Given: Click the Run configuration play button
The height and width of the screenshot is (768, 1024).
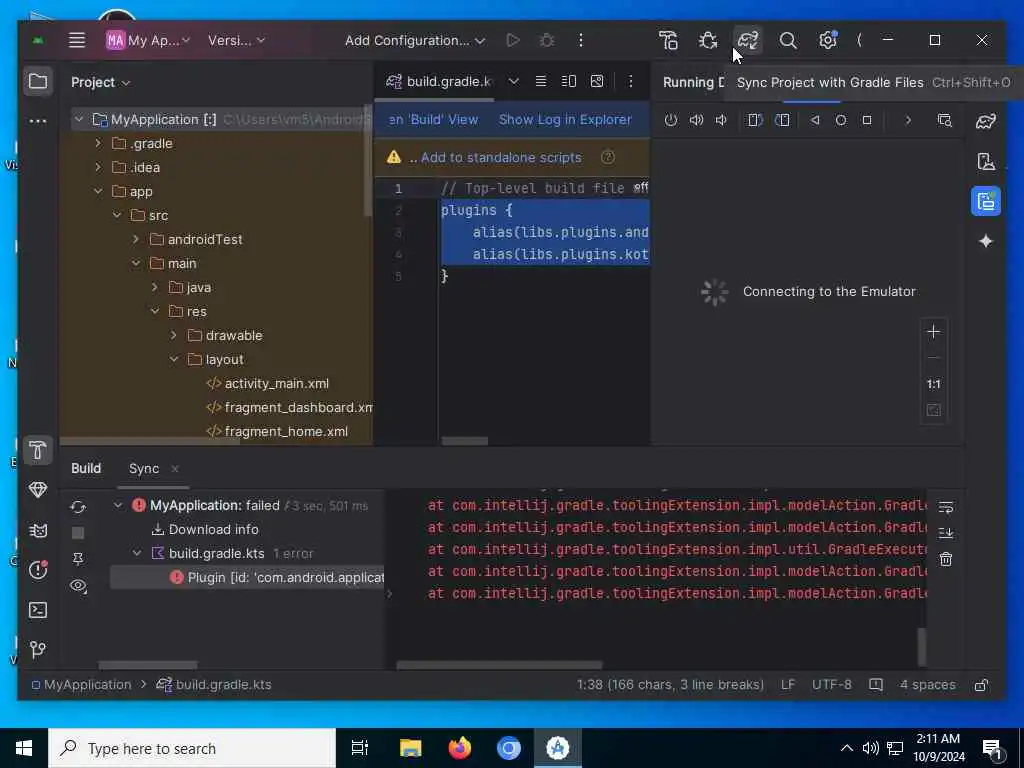Looking at the screenshot, I should [513, 40].
